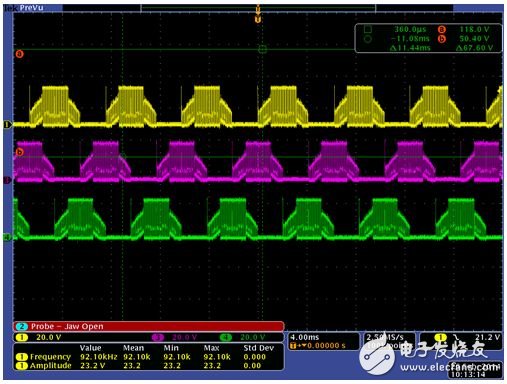The image size is (507, 384).
Task: Click the '-11.08ms' cursor time readout
Action: pos(410,39)
